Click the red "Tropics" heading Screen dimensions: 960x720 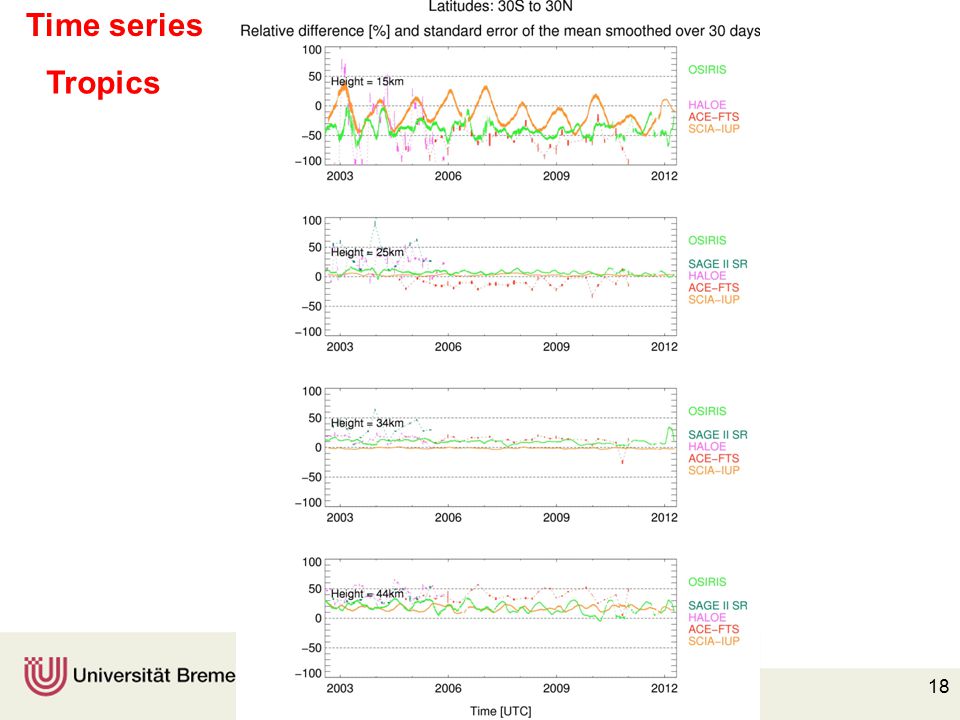103,83
